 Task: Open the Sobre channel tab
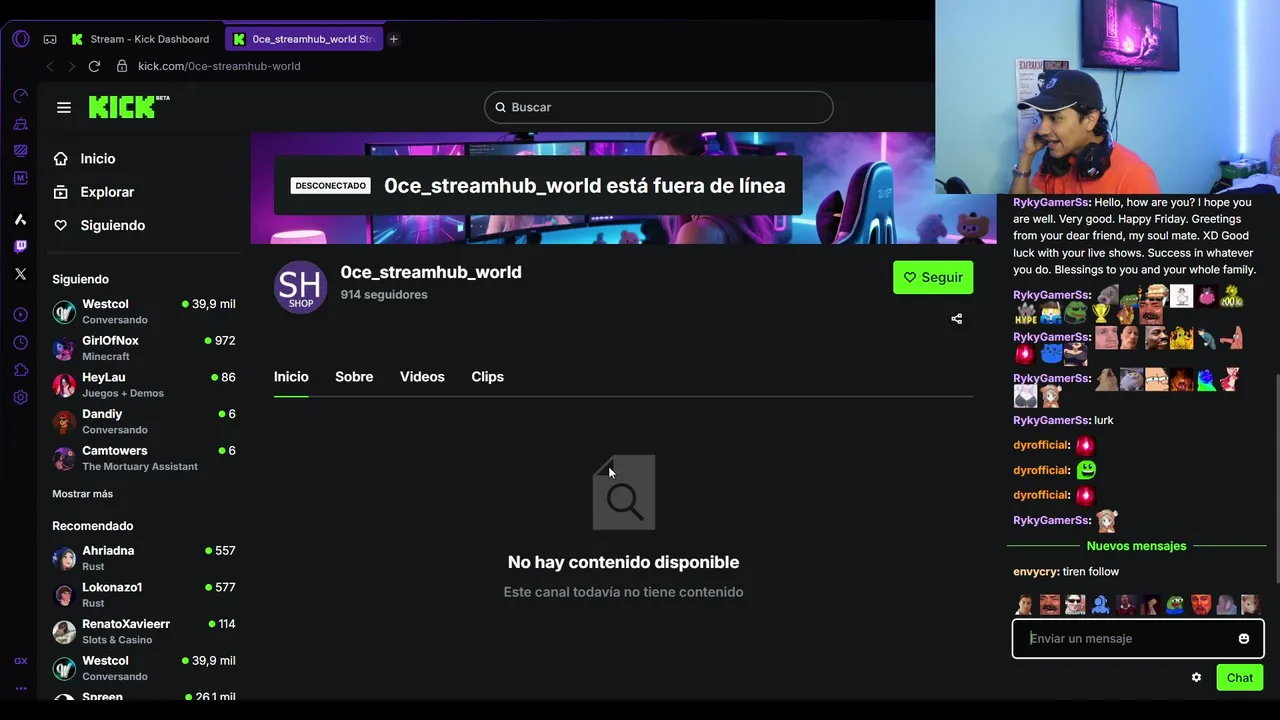tap(354, 377)
